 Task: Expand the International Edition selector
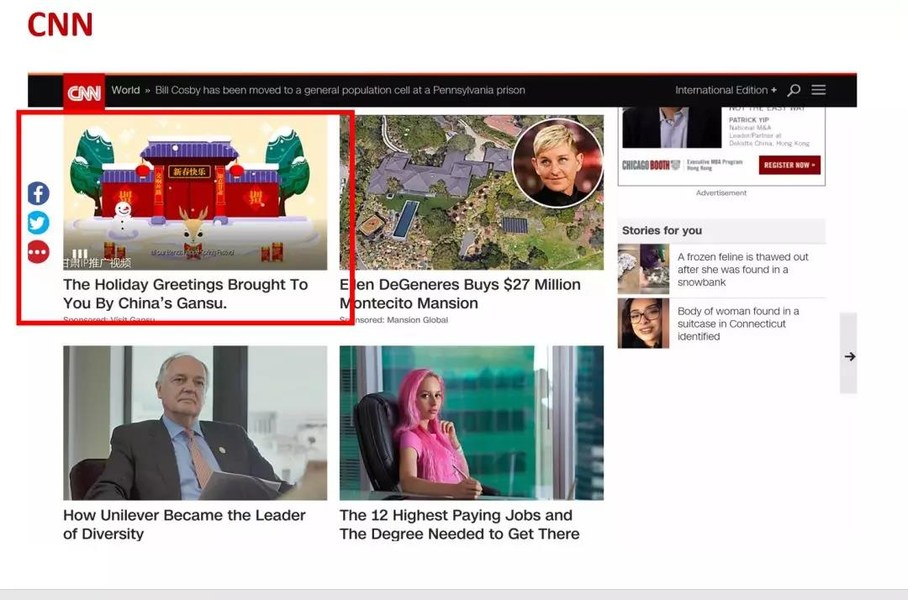[x=726, y=90]
